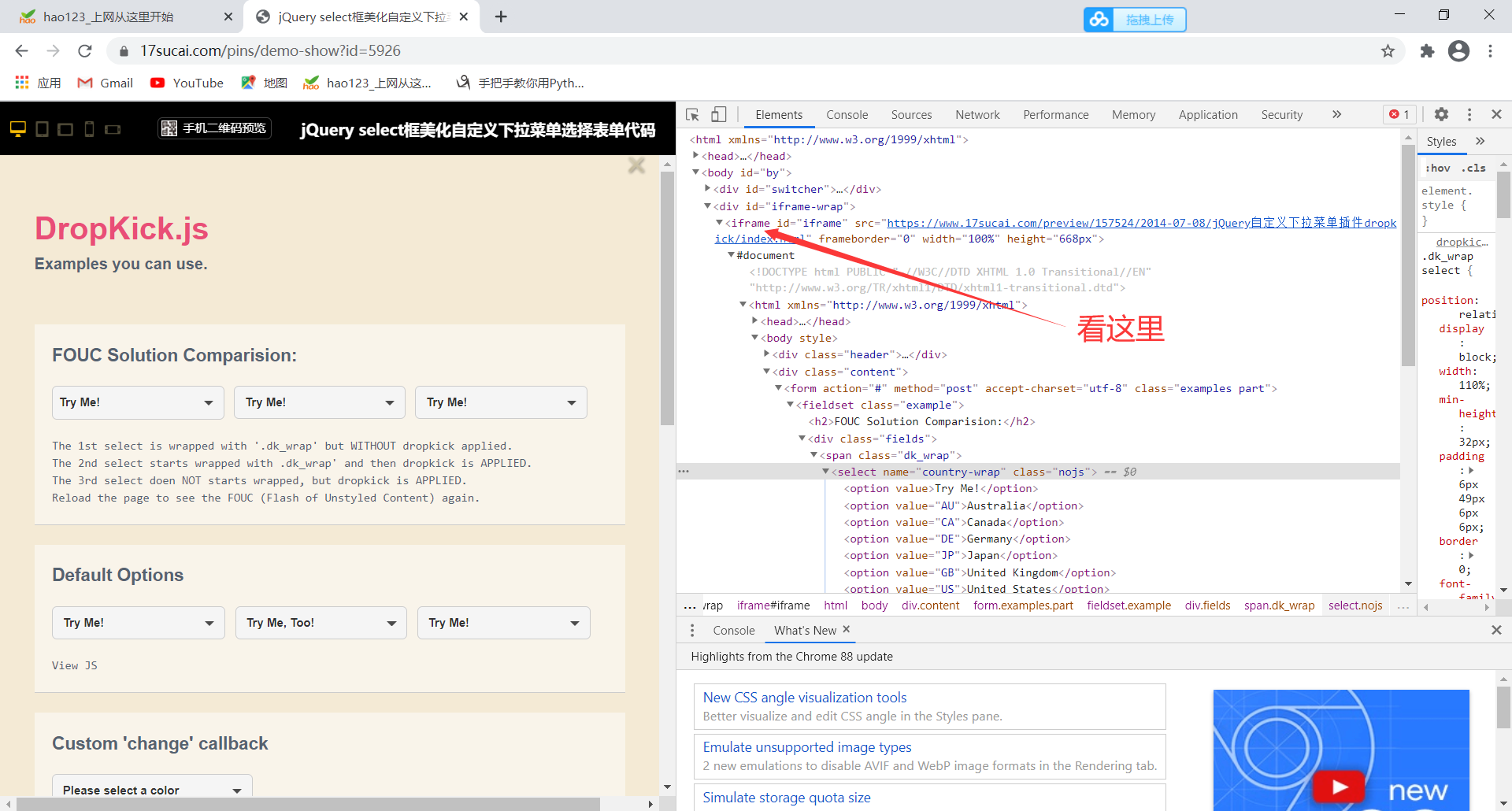Select the Australia option row in DOM
The width and height of the screenshot is (1512, 811).
(x=963, y=505)
